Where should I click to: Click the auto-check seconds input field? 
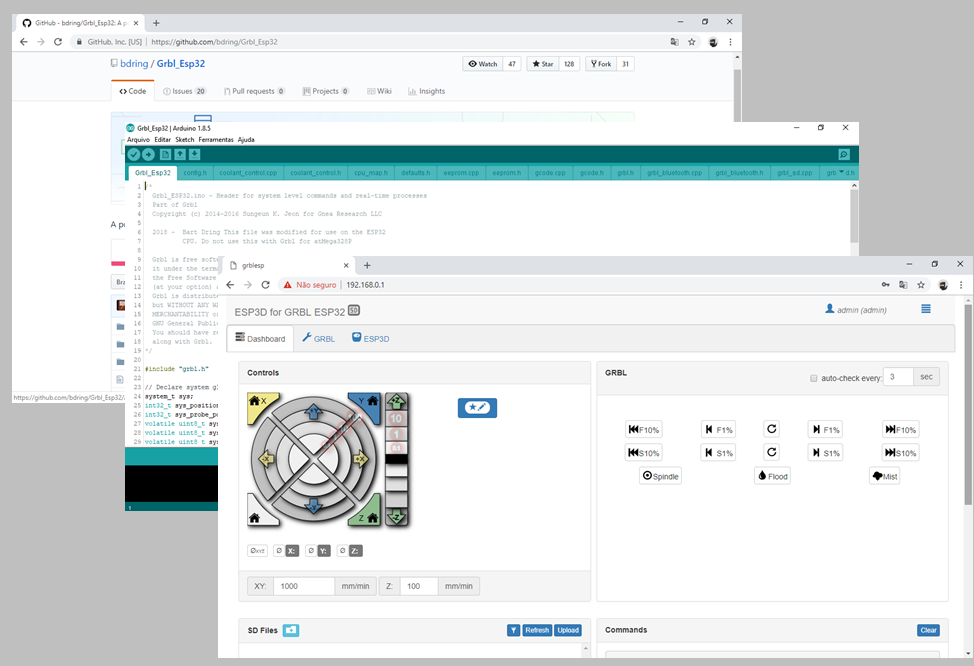pos(898,376)
